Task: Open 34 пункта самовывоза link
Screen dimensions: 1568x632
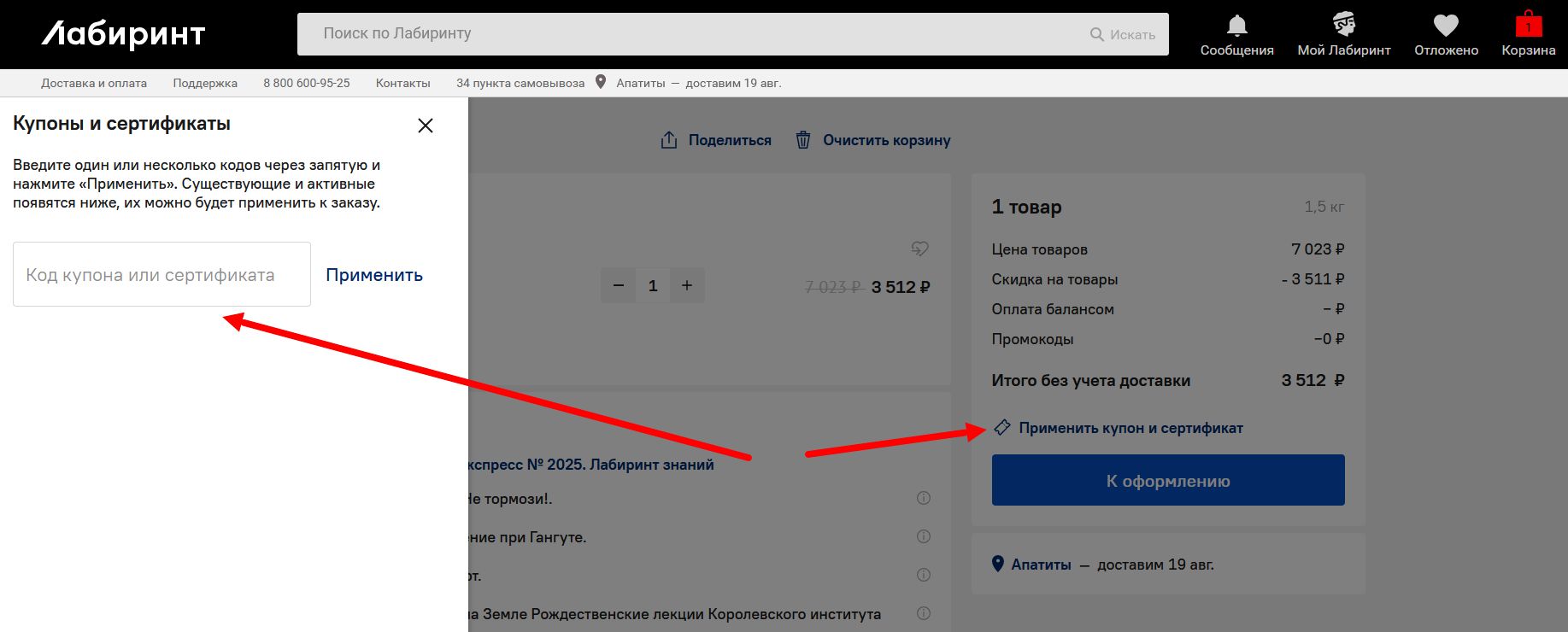Action: click(x=520, y=83)
